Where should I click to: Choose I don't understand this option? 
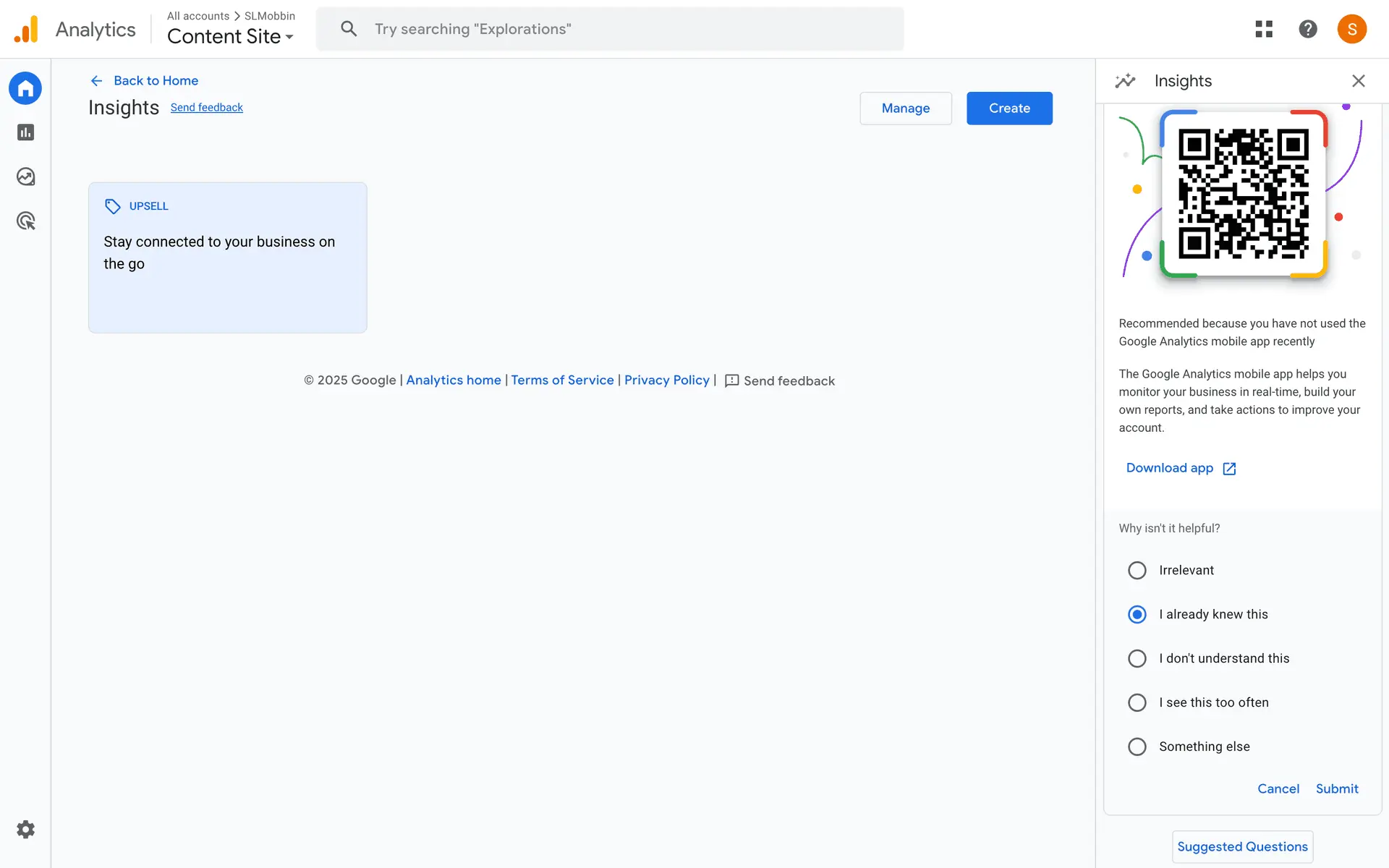1137,658
